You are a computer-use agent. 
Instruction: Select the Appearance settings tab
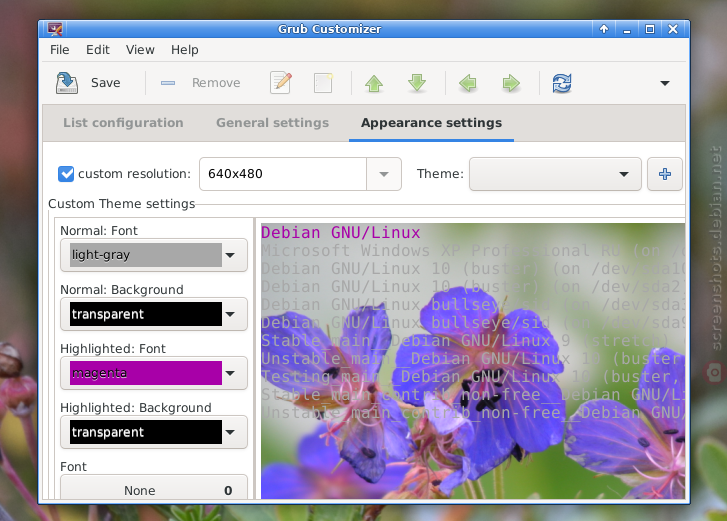pyautogui.click(x=431, y=123)
